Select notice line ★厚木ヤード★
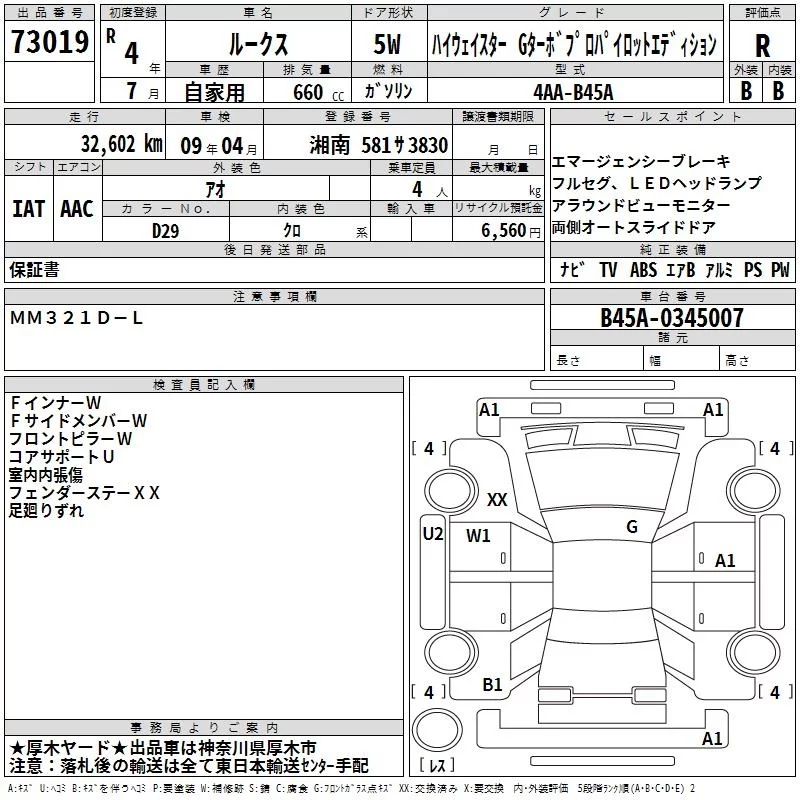Screen dimensions: 800x800 tap(67, 748)
